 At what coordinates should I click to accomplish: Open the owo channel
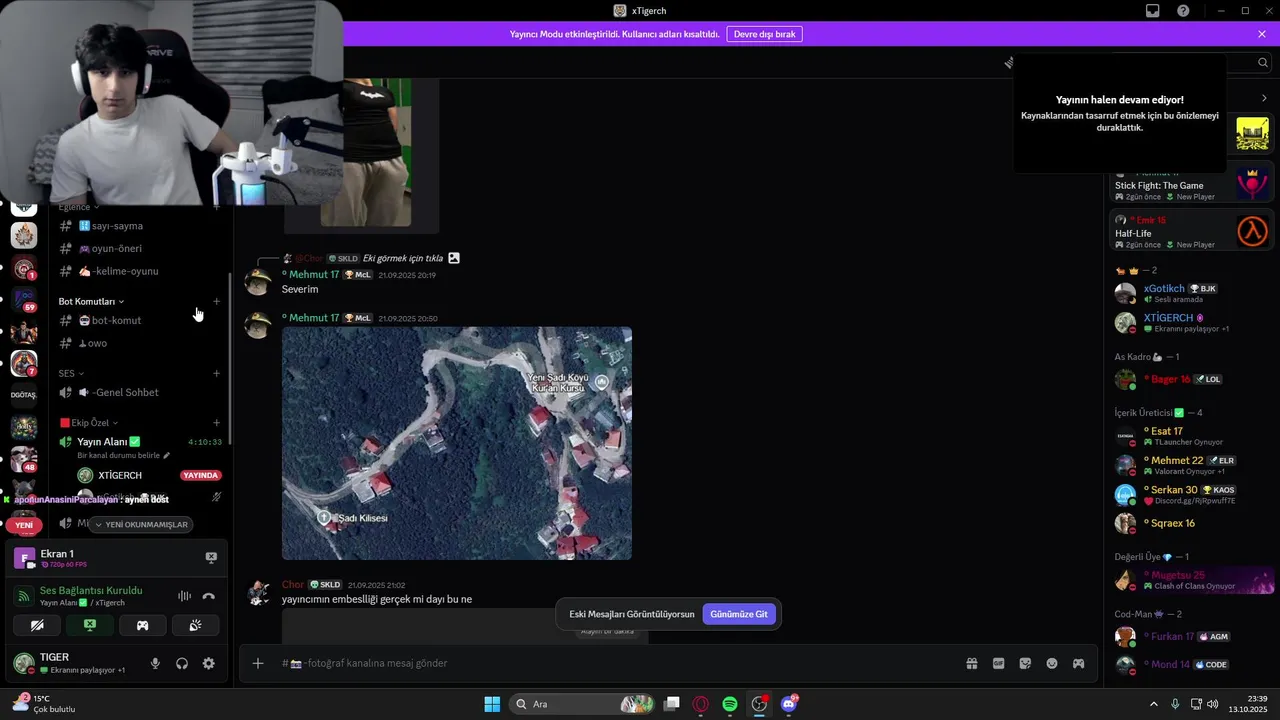(140, 343)
